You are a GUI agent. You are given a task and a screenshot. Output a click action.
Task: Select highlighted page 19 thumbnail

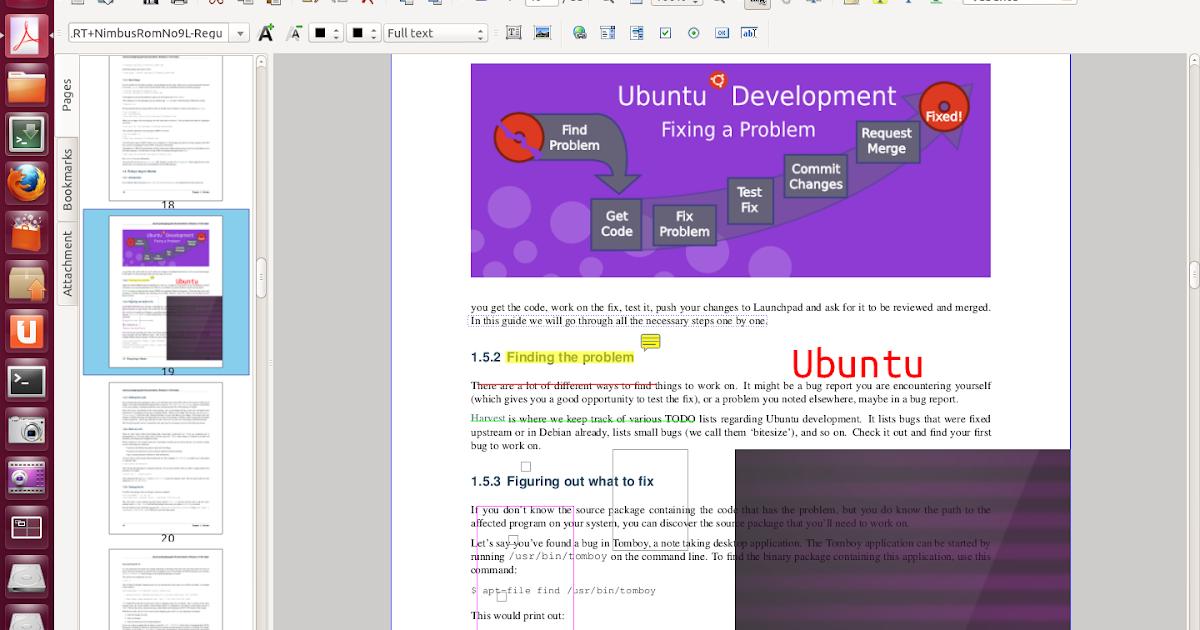166,292
